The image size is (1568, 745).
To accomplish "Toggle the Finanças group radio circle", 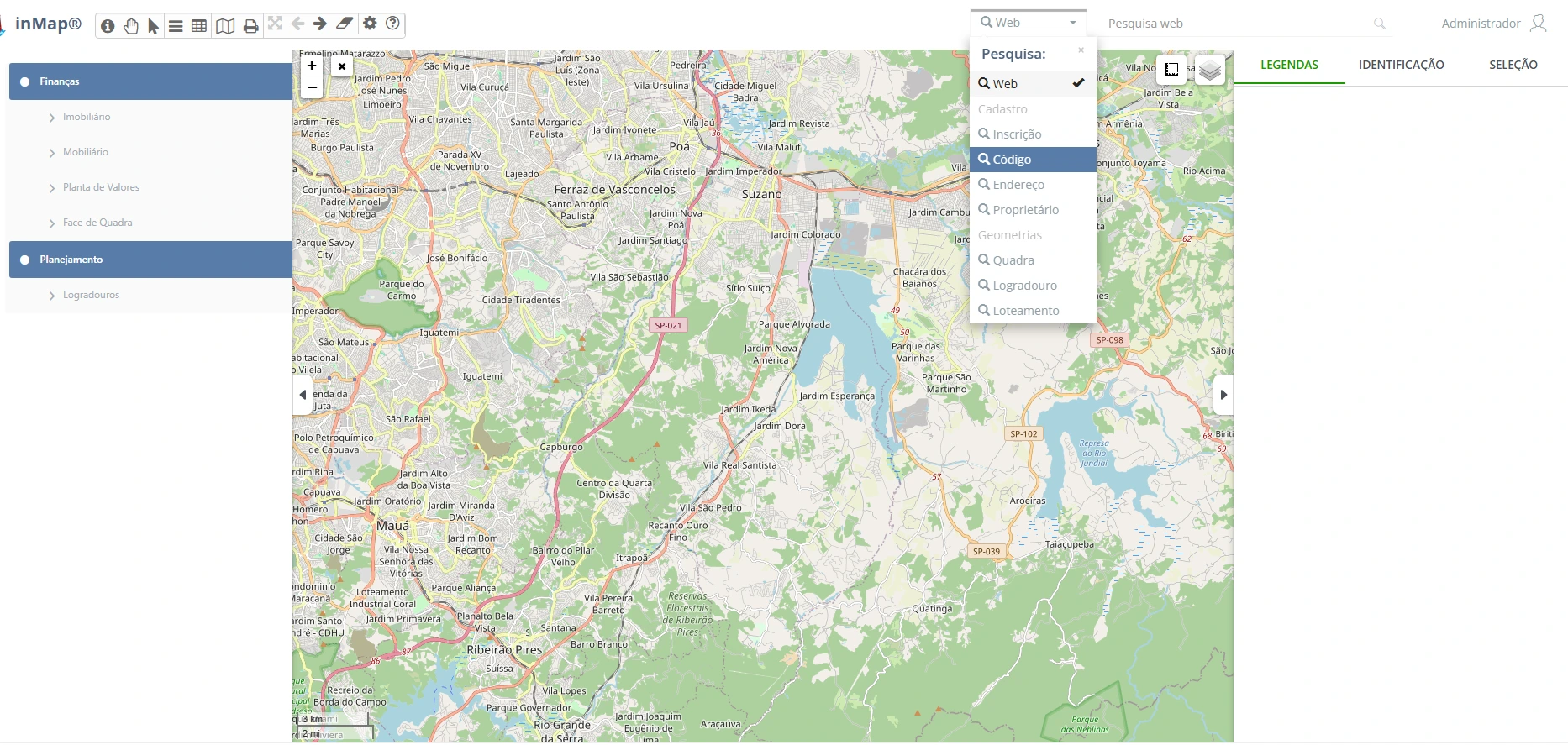I will tap(24, 81).
